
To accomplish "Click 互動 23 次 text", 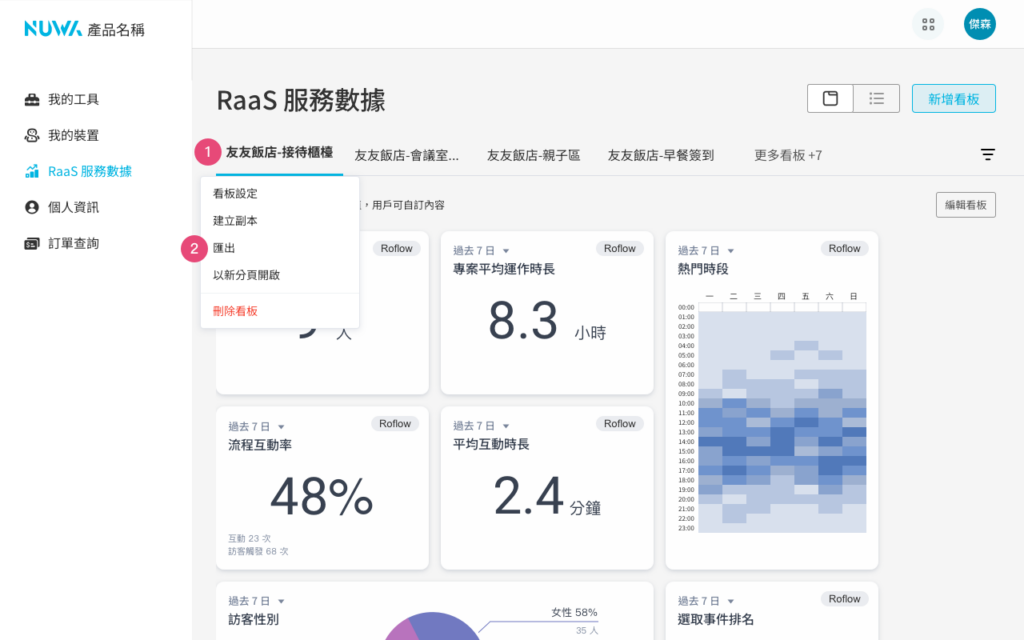I will pyautogui.click(x=249, y=539).
